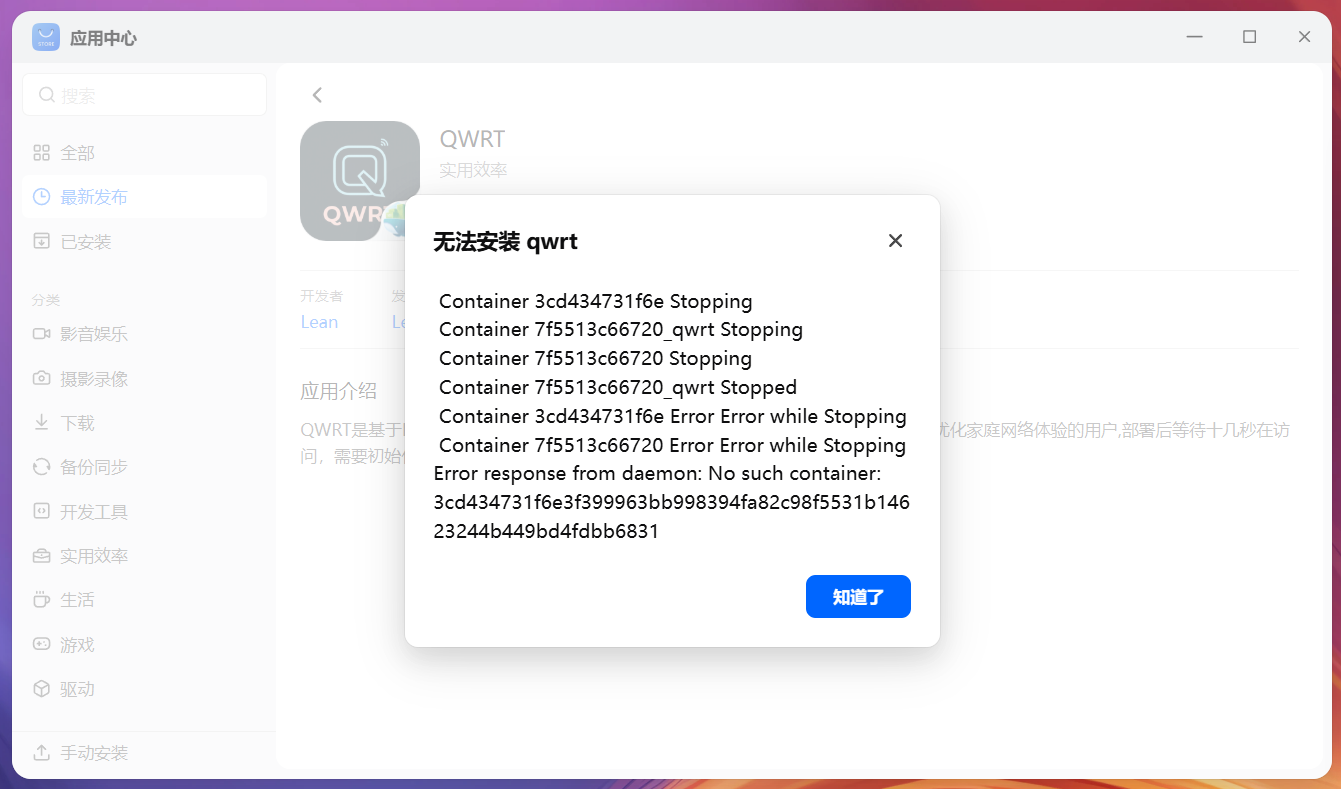
Task: Select the 最新发布 sidebar item
Action: (144, 197)
